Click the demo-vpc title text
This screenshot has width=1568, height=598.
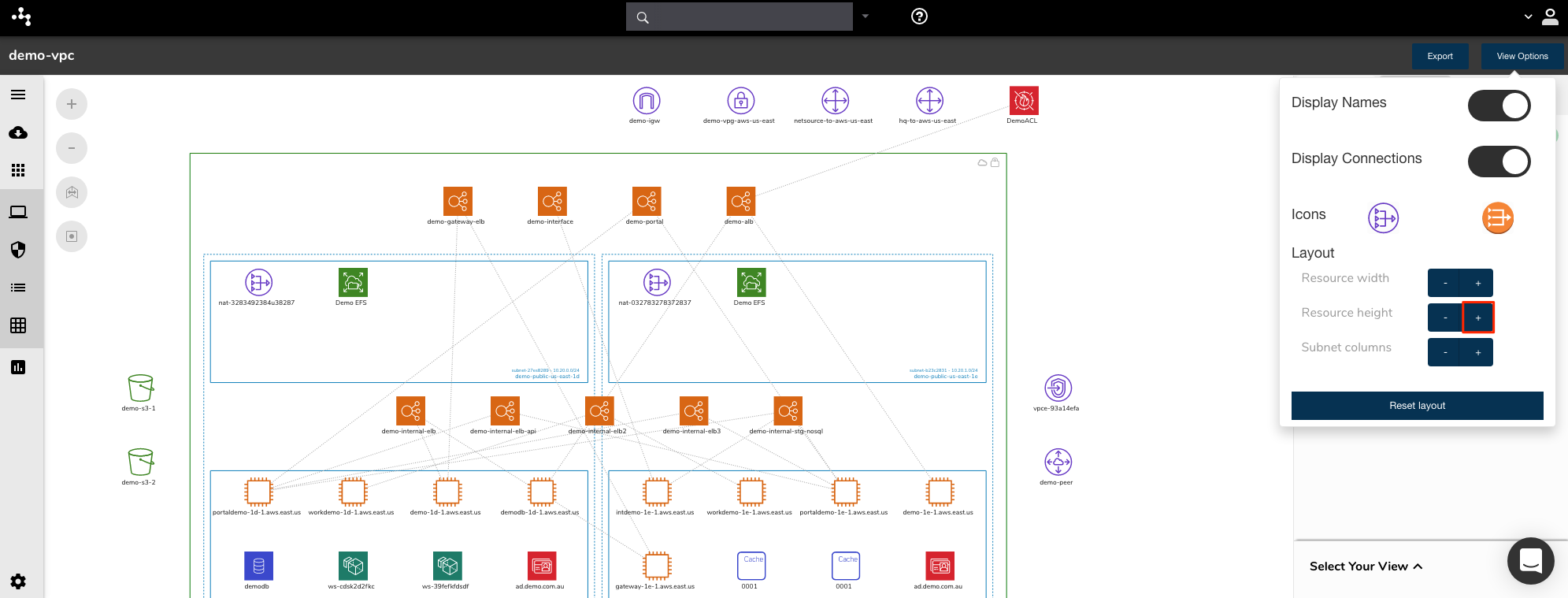[x=42, y=55]
